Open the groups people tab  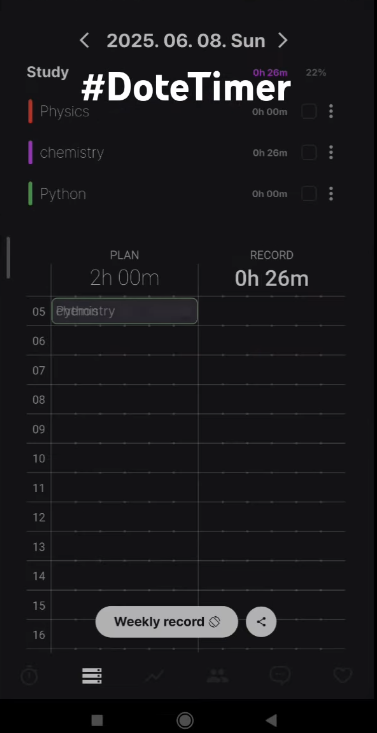coord(217,676)
